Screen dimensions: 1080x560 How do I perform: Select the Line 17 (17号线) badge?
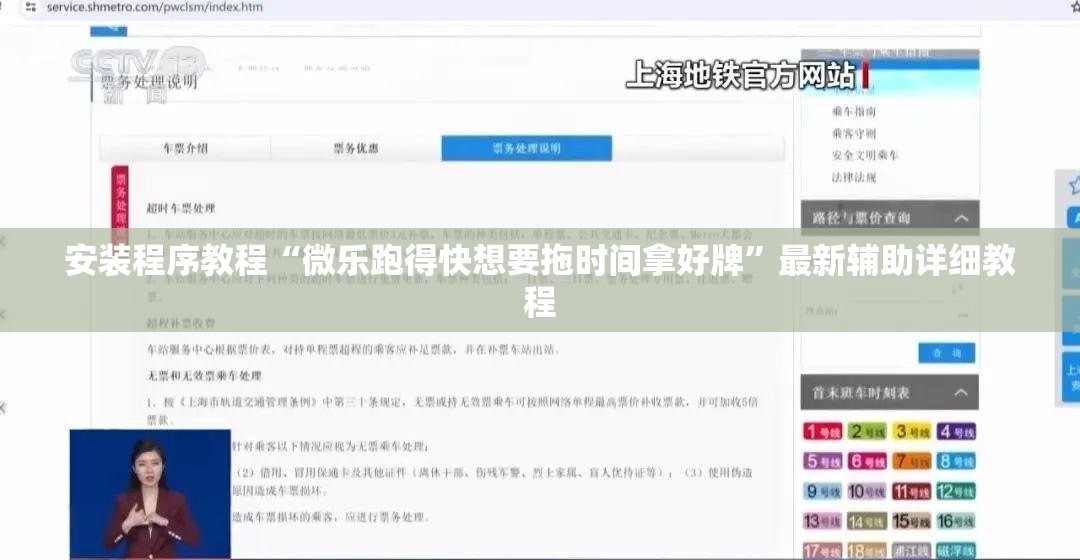click(x=822, y=551)
